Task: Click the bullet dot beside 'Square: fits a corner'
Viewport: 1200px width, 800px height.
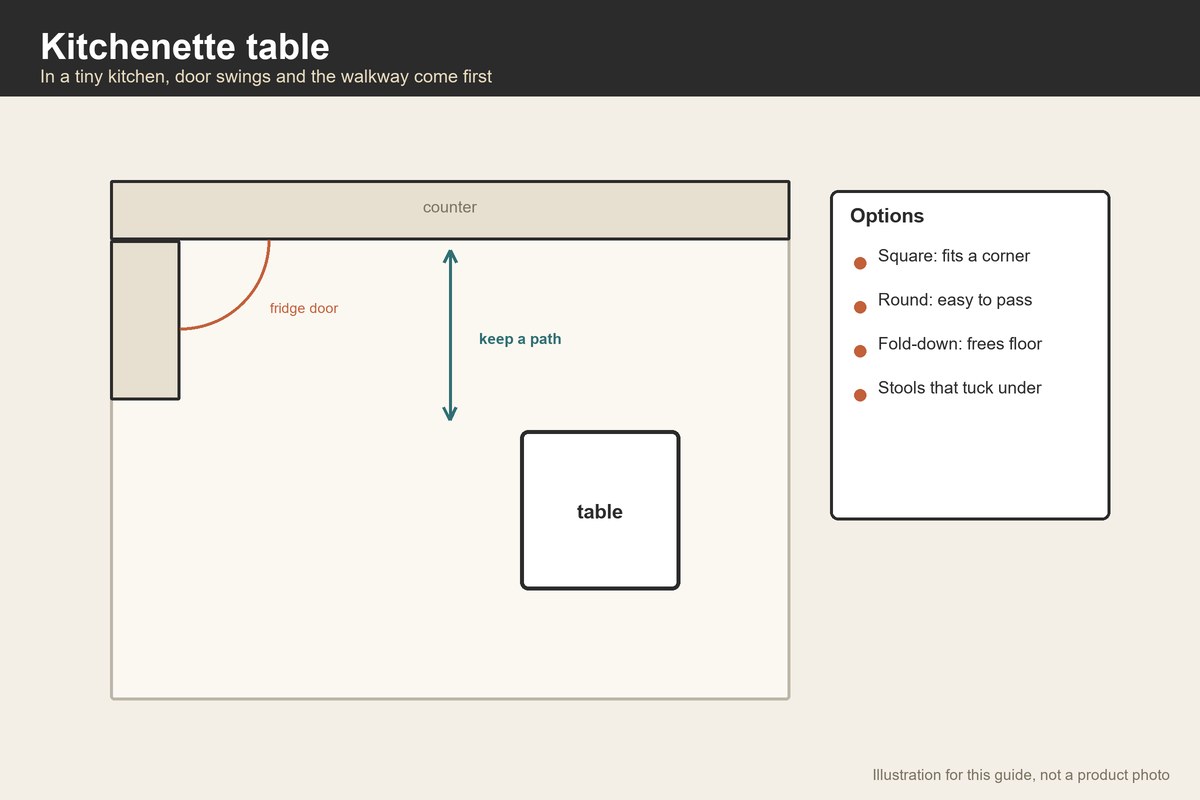Action: pos(859,263)
